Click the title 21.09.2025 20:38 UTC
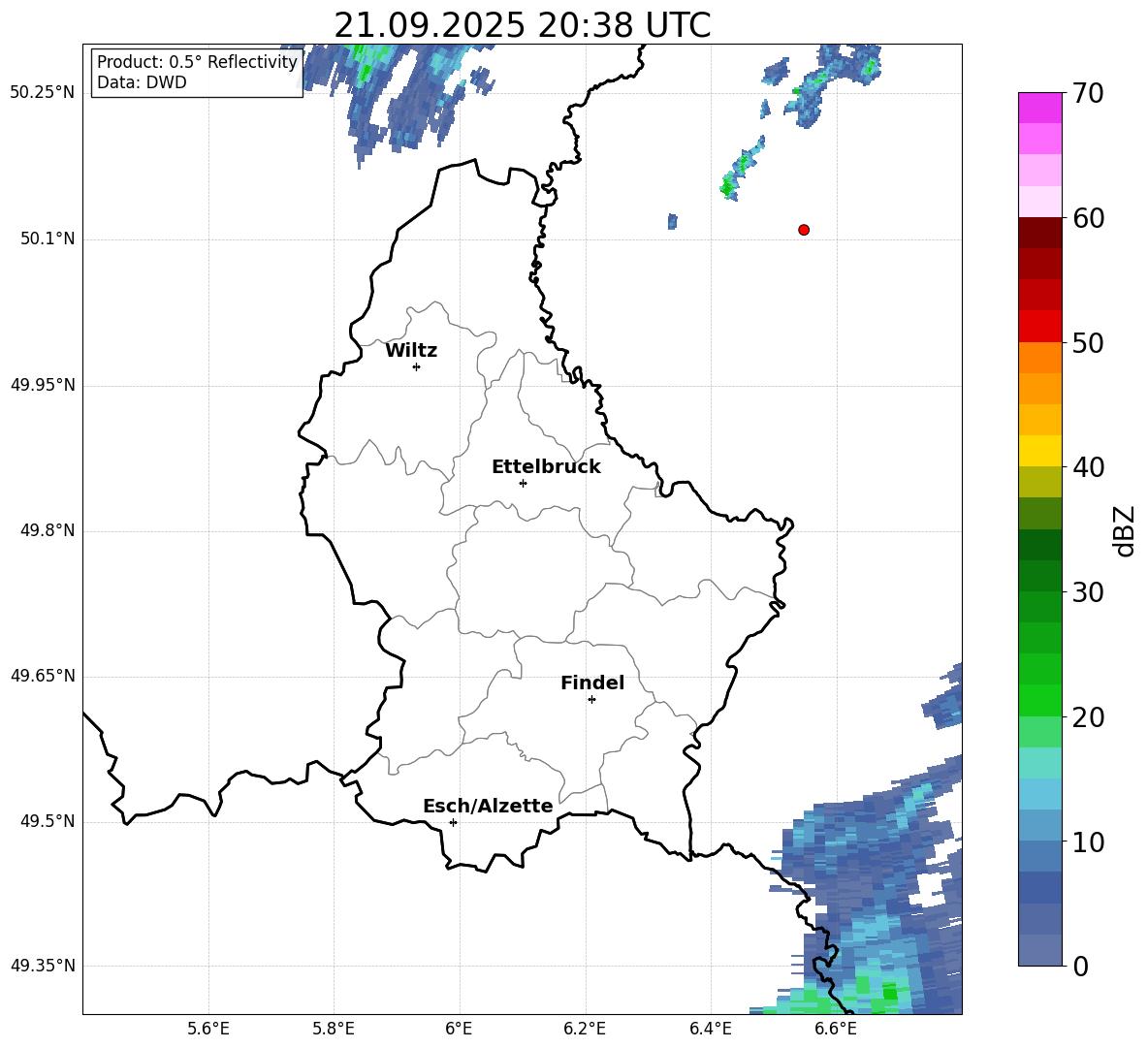The image size is (1148, 1048). (x=523, y=25)
